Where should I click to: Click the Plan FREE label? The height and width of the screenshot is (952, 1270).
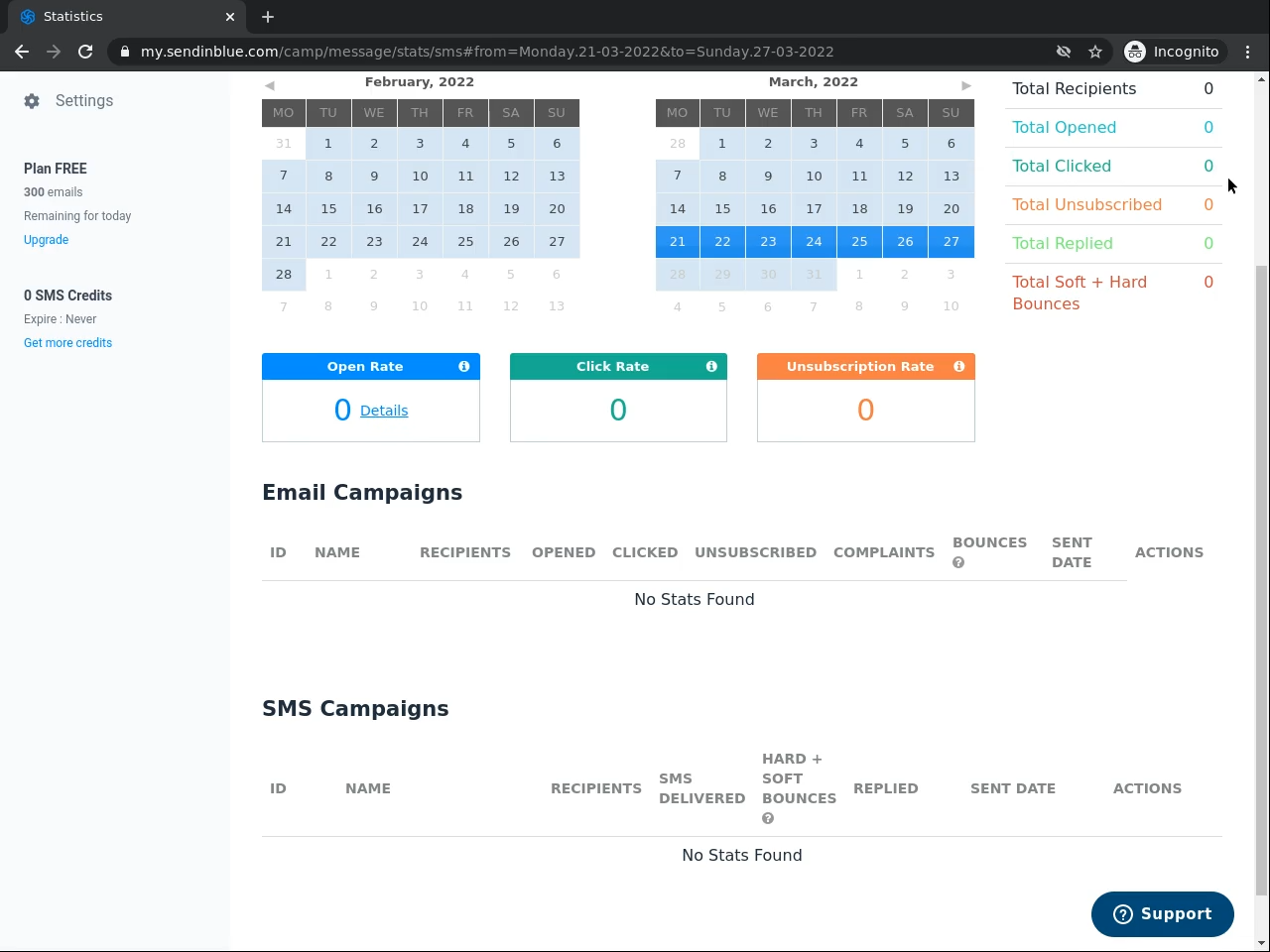[x=56, y=169]
